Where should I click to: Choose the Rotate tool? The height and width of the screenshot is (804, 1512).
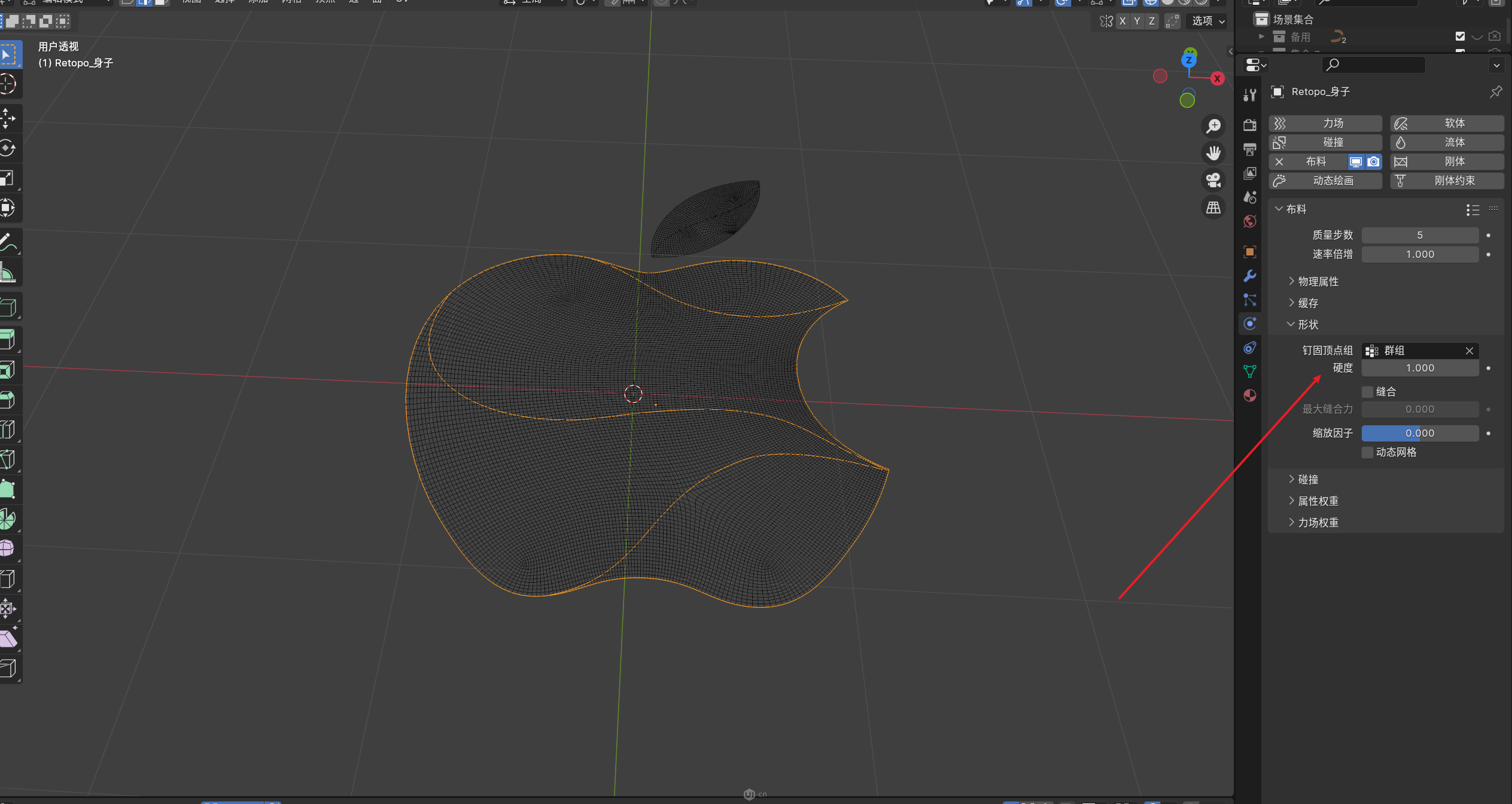pos(8,148)
